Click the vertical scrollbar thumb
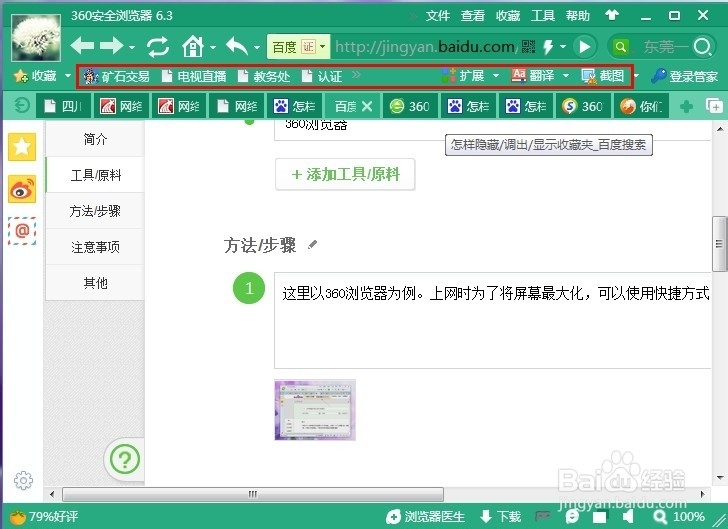Viewport: 728px width, 529px height. (x=720, y=243)
